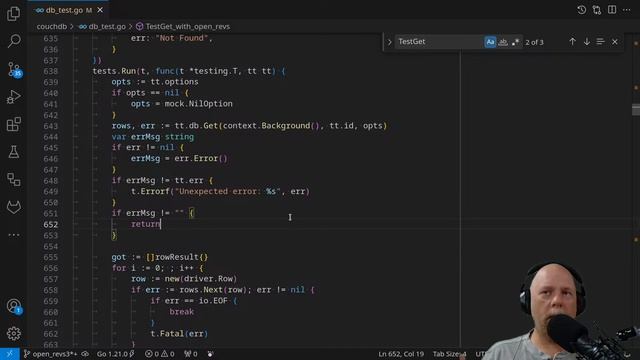Split the editor to the right
This screenshot has width=640, height=360.
(x=611, y=10)
